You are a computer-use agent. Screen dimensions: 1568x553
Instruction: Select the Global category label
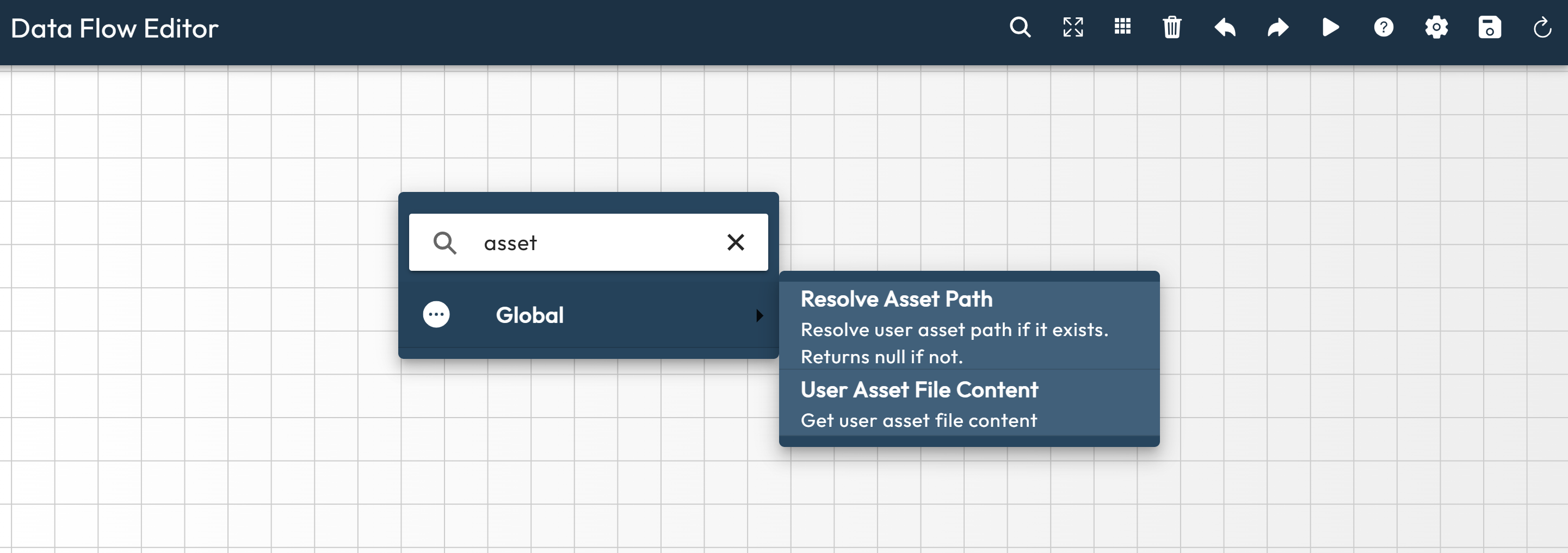click(x=529, y=315)
